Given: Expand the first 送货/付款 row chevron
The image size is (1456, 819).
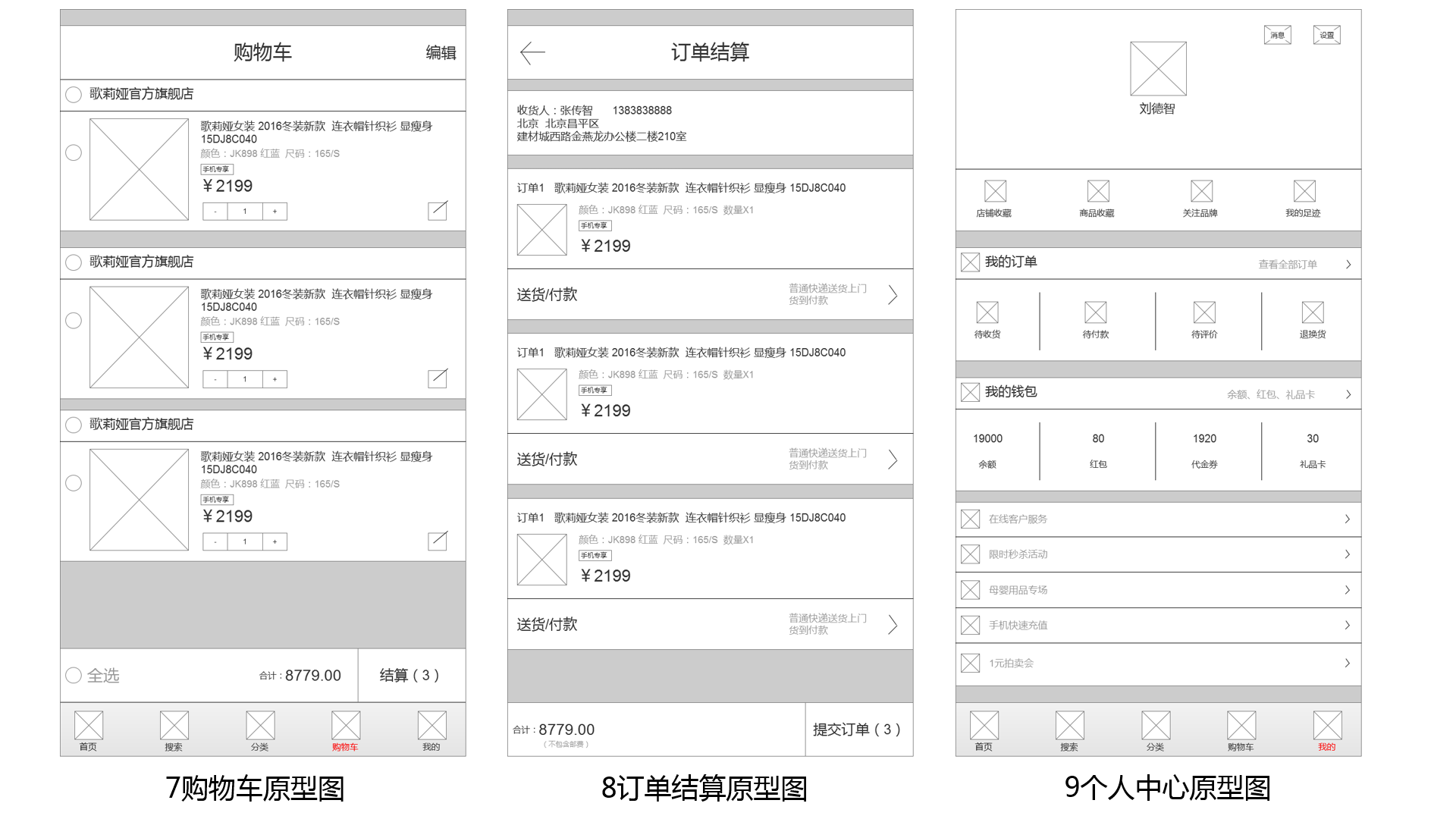Looking at the screenshot, I should [x=893, y=295].
